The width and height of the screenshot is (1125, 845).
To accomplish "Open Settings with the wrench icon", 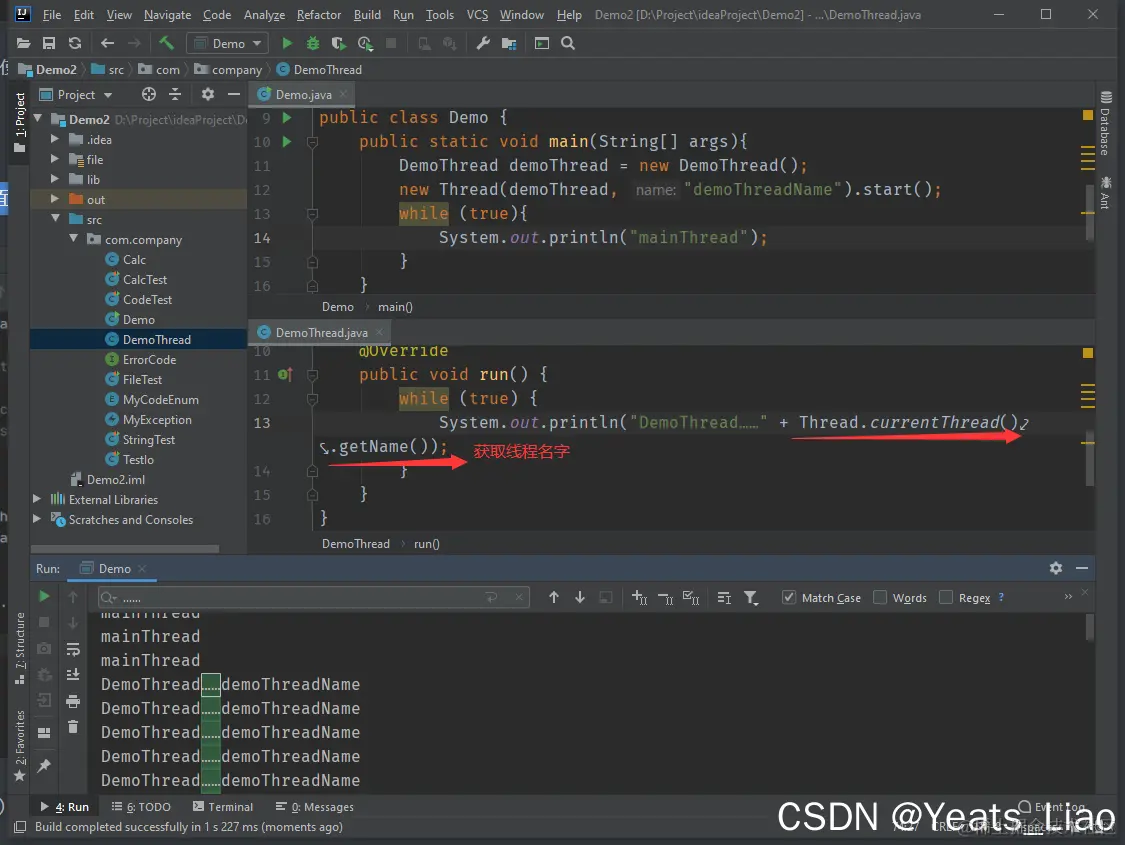I will pos(484,44).
